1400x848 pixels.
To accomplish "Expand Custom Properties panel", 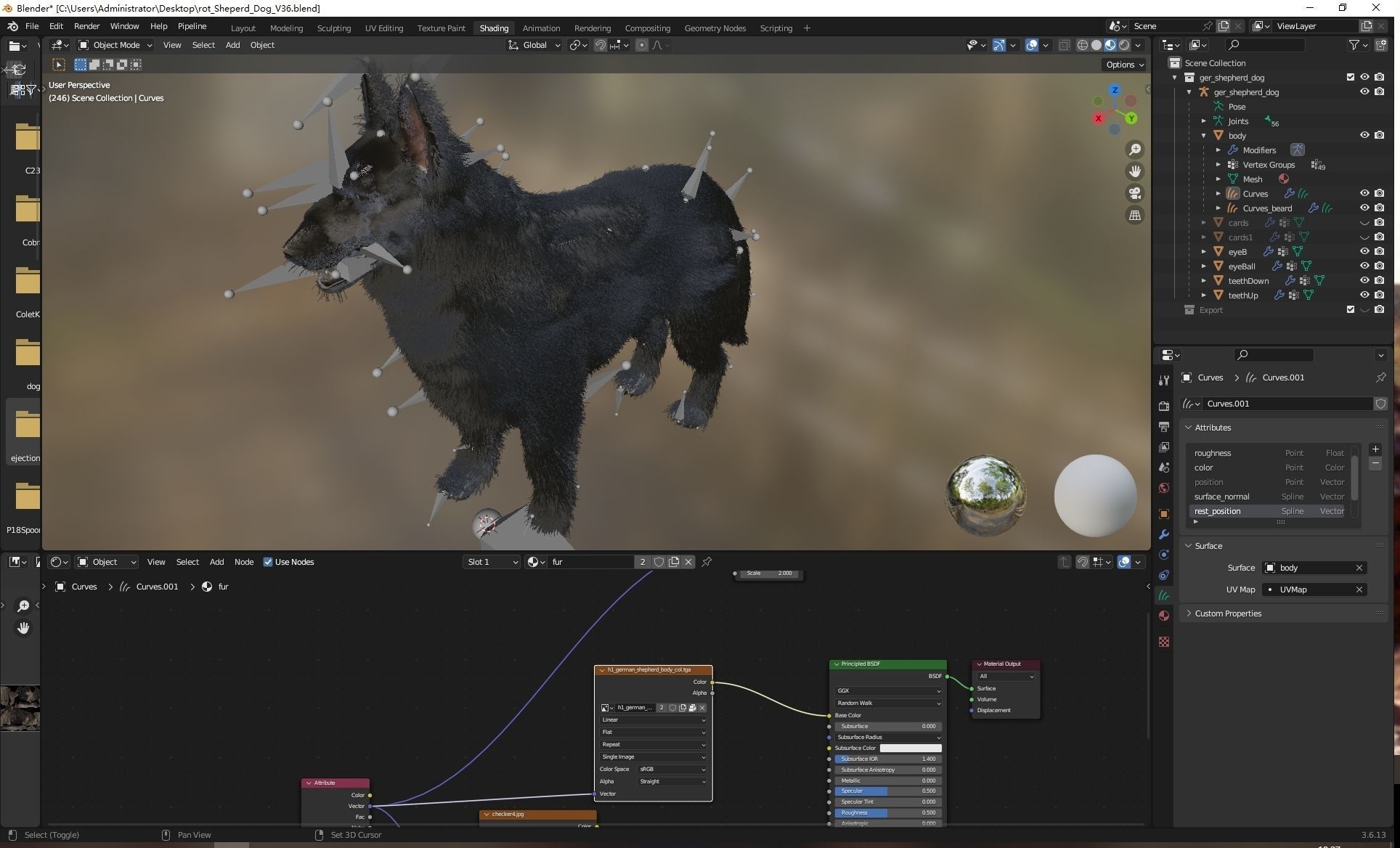I will point(1189,613).
